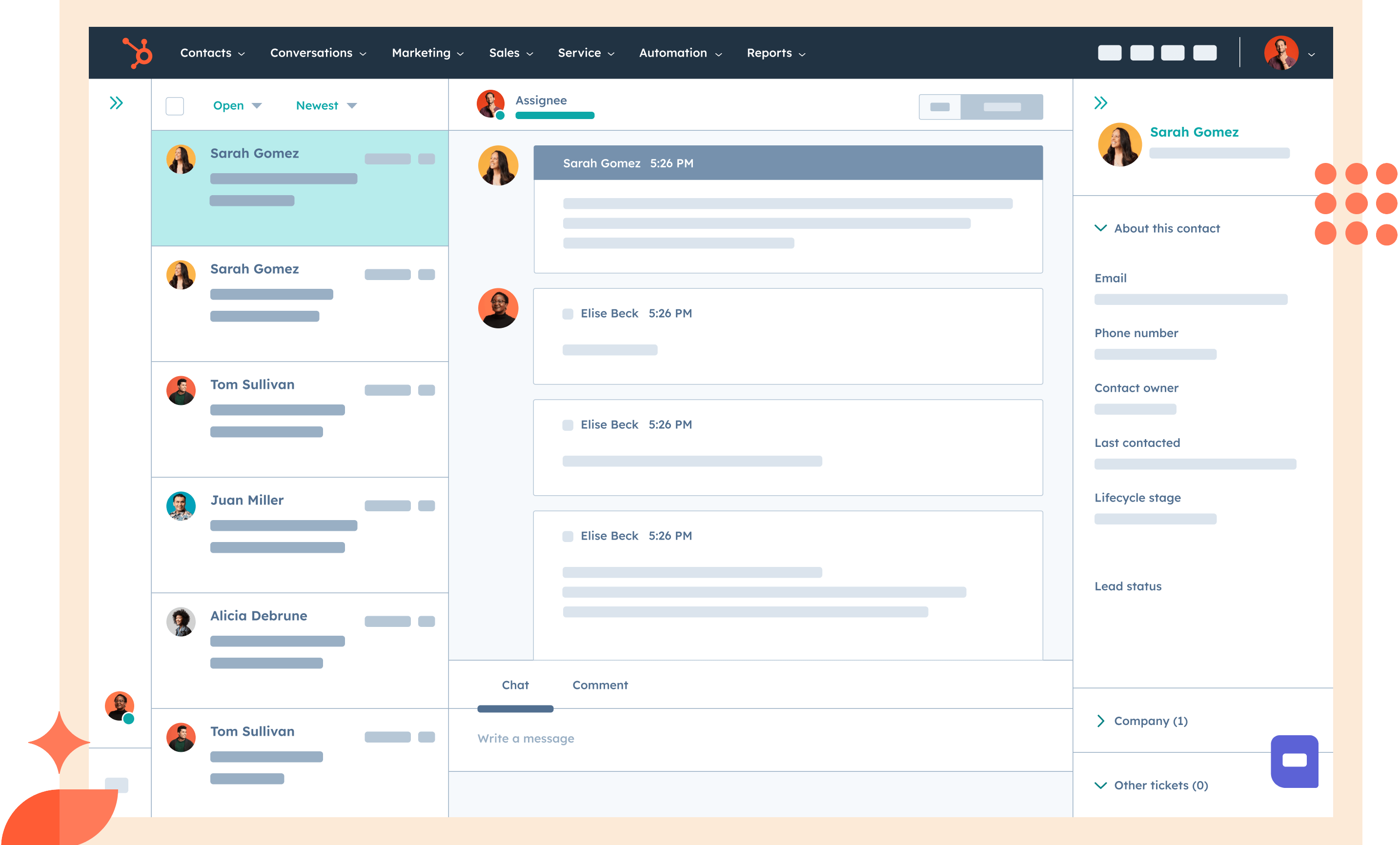
Task: Open the account dropdown arrow by avatar
Action: (x=1311, y=55)
